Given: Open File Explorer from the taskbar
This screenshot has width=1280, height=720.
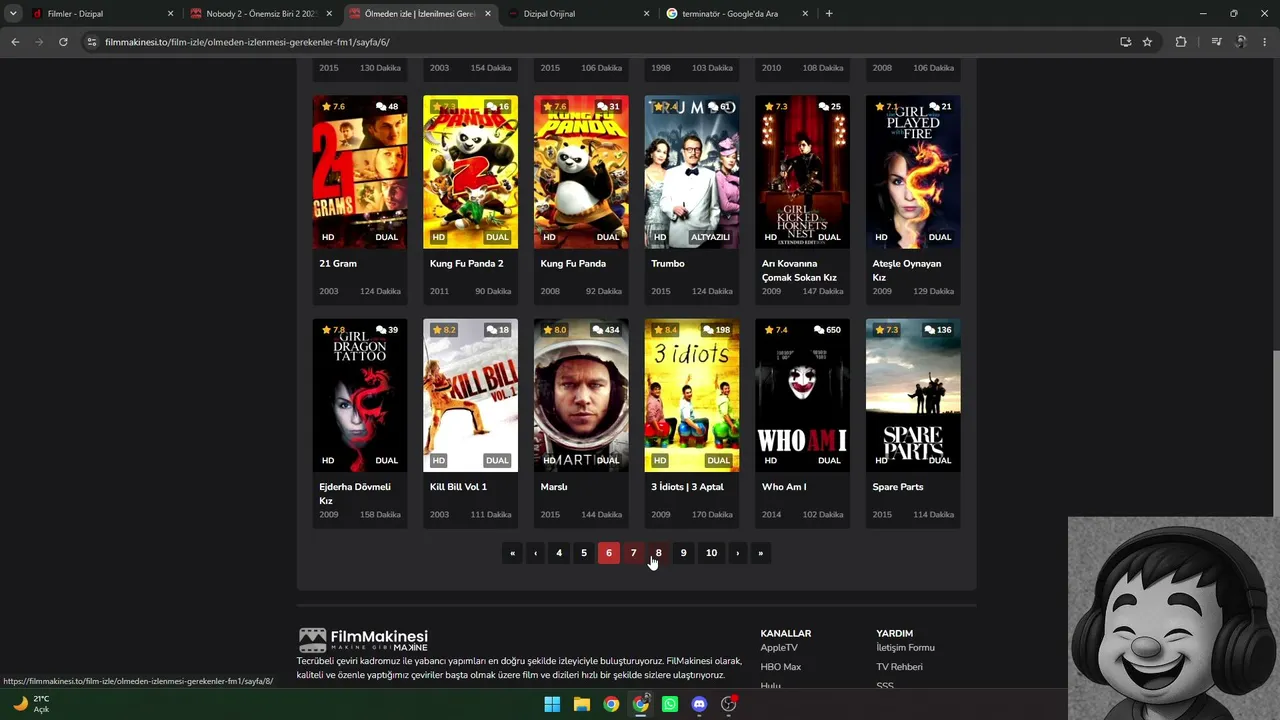Looking at the screenshot, I should [581, 704].
